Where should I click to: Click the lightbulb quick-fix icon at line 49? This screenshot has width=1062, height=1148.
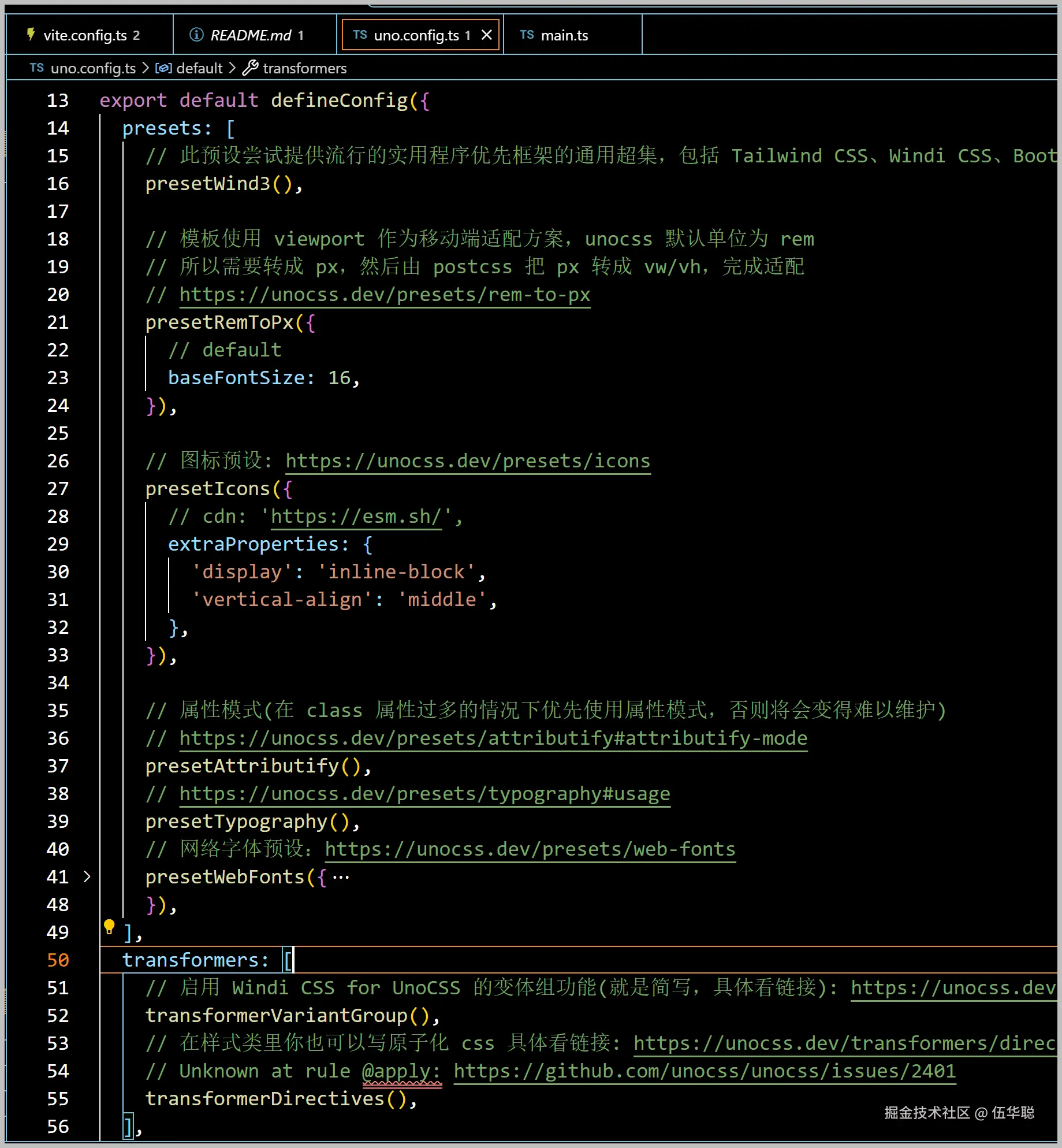point(109,927)
